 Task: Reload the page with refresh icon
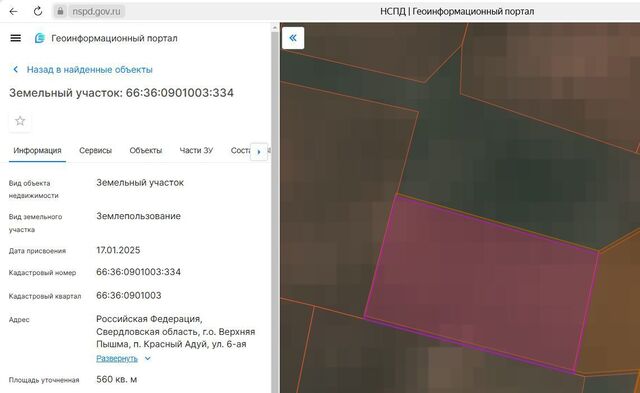click(x=38, y=11)
